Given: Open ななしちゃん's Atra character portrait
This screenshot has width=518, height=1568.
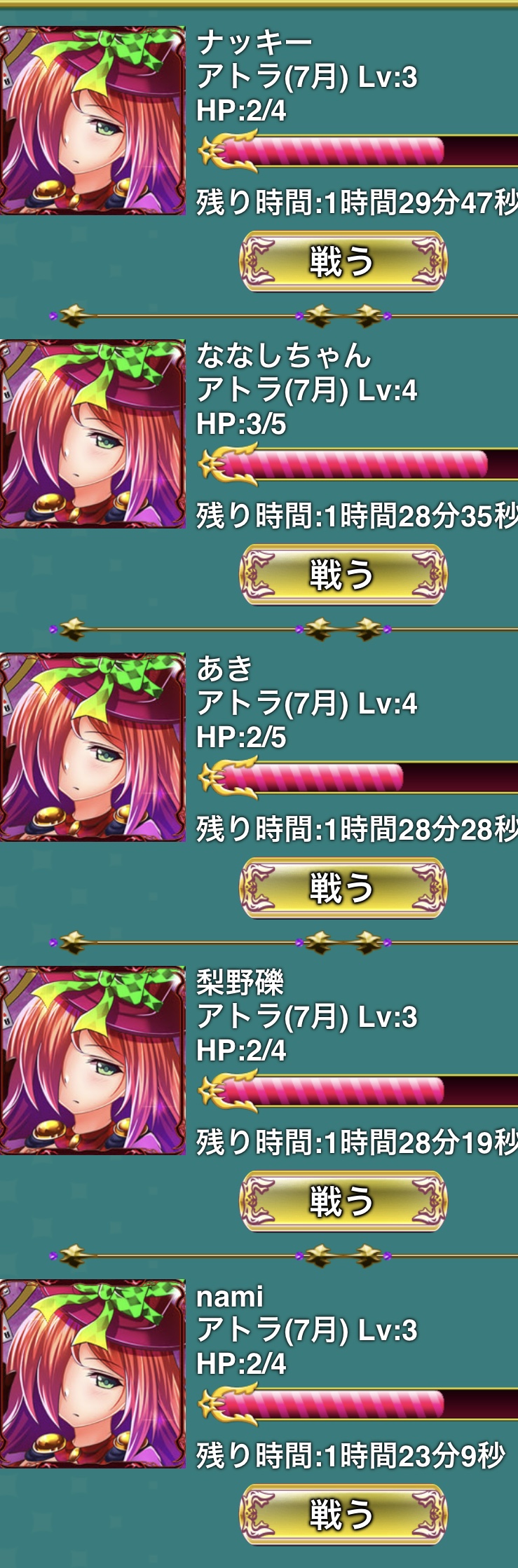Looking at the screenshot, I should (93, 434).
